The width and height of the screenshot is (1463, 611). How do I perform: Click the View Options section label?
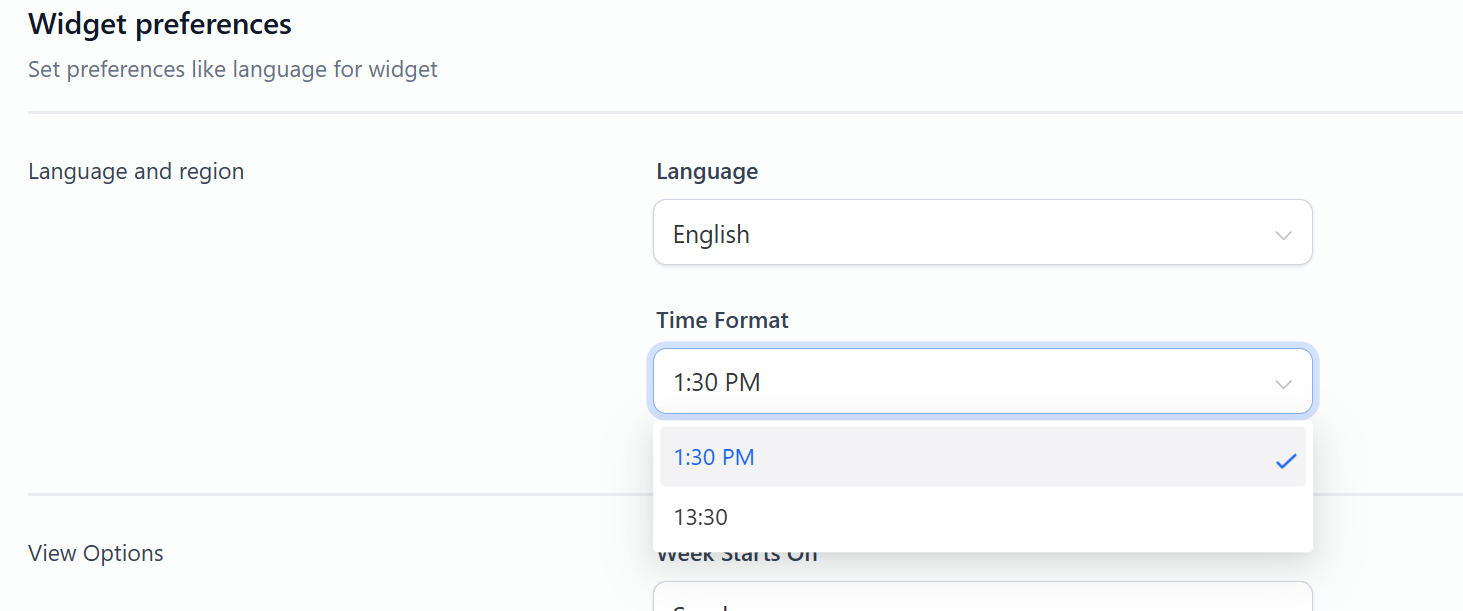(95, 552)
